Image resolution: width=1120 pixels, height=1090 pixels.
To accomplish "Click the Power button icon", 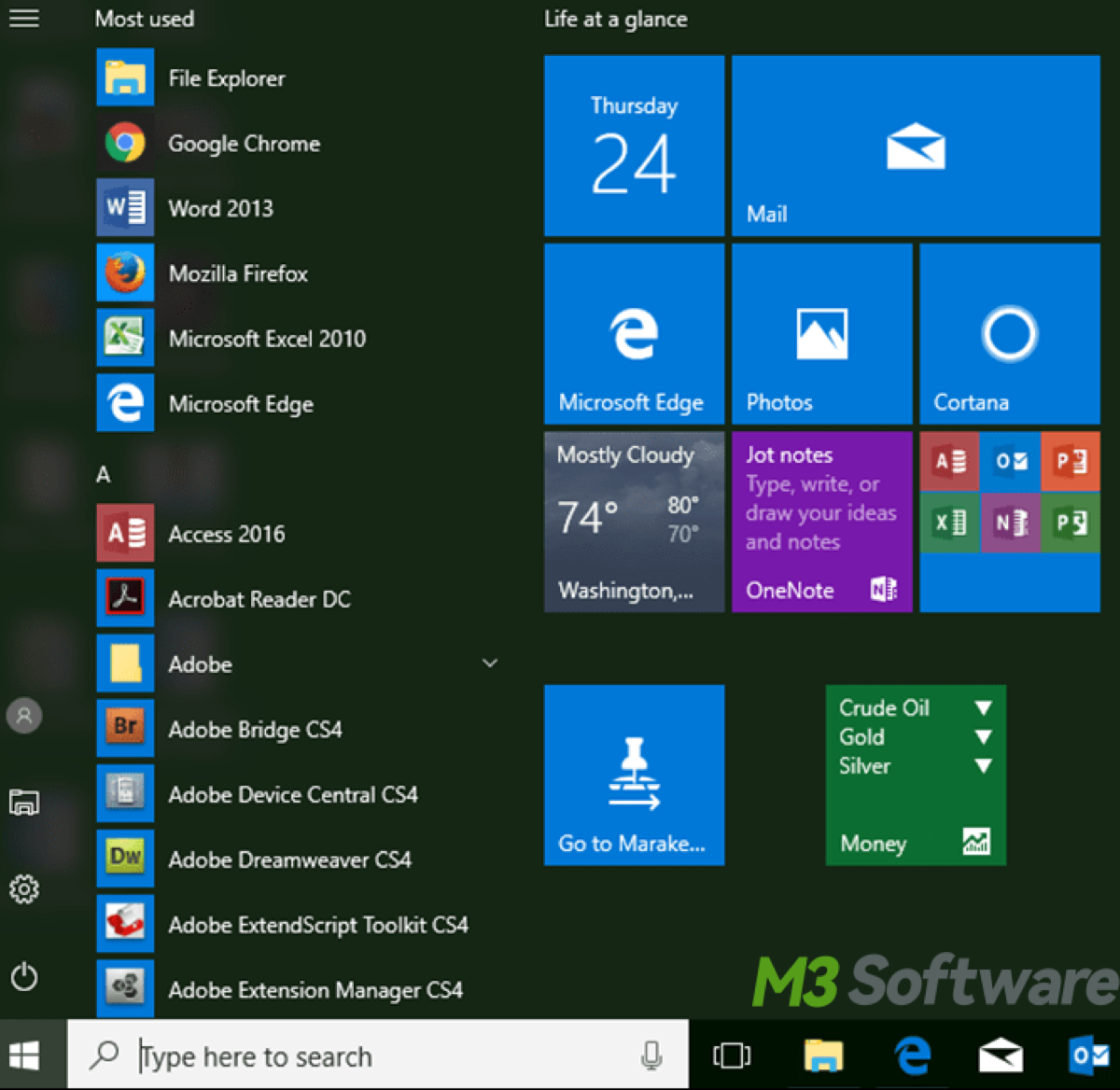I will (24, 977).
